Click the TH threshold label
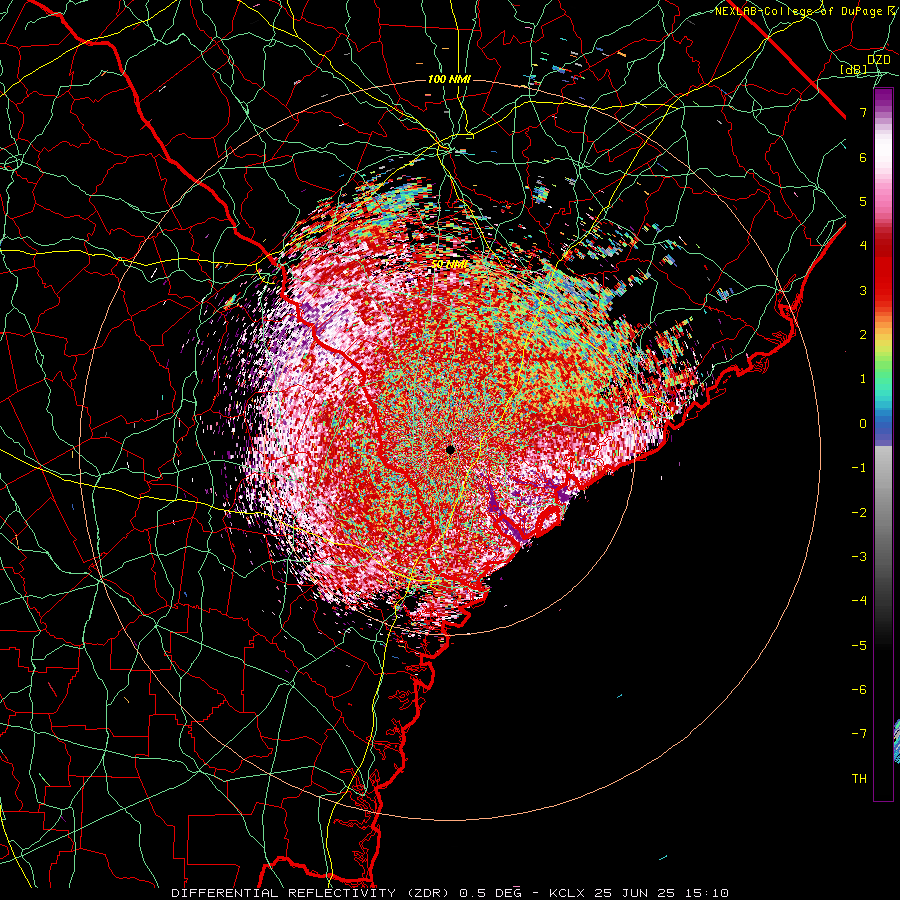Viewport: 900px width, 900px height. click(x=859, y=779)
